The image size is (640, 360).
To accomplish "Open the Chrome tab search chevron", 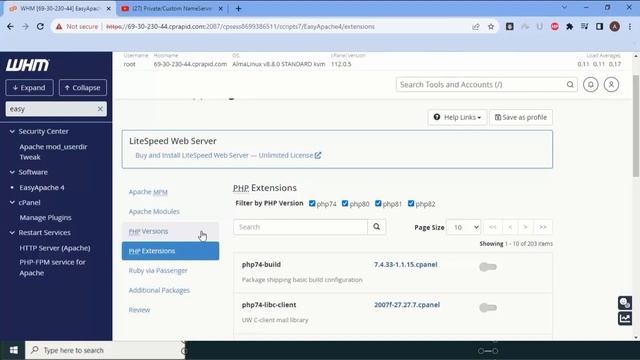I will tap(564, 8).
